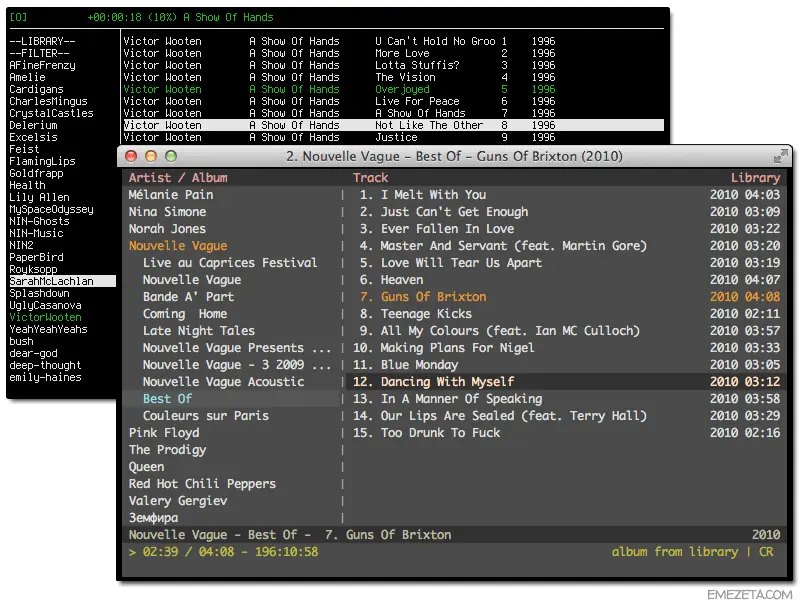The height and width of the screenshot is (606, 800).
Task: Click the fullscreen arrows icon in title bar
Action: pos(780,156)
